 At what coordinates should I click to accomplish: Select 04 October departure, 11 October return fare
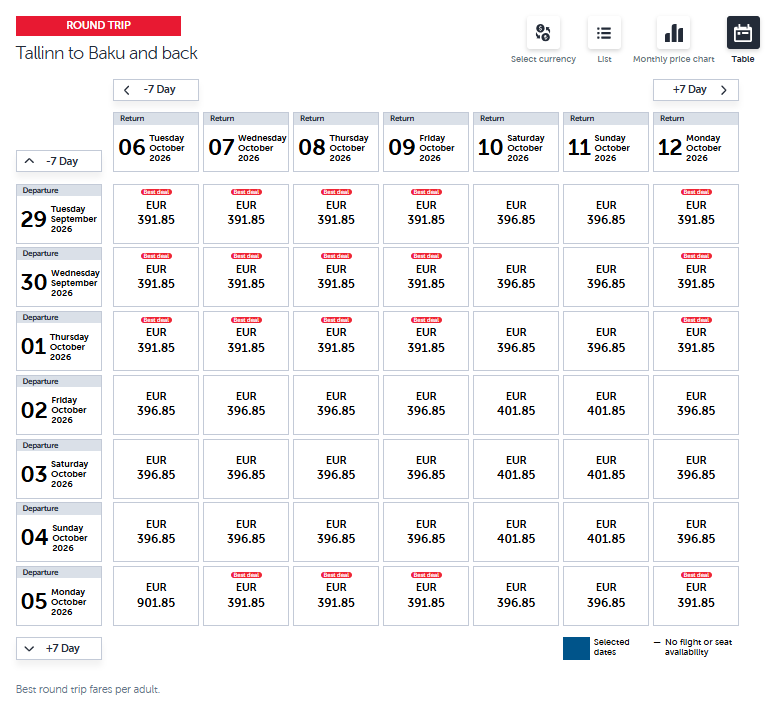pyautogui.click(x=606, y=532)
